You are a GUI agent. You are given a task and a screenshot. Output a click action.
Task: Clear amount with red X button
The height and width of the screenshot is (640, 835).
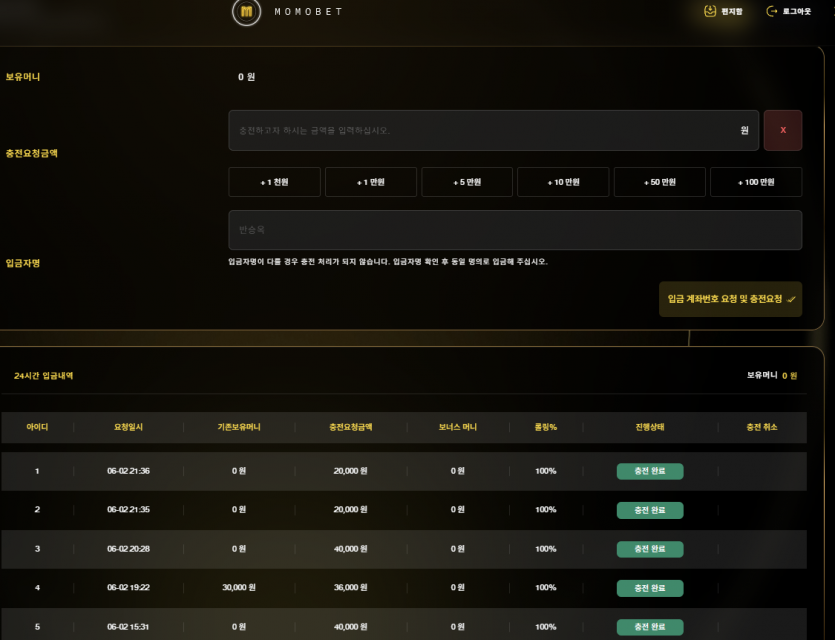(783, 130)
